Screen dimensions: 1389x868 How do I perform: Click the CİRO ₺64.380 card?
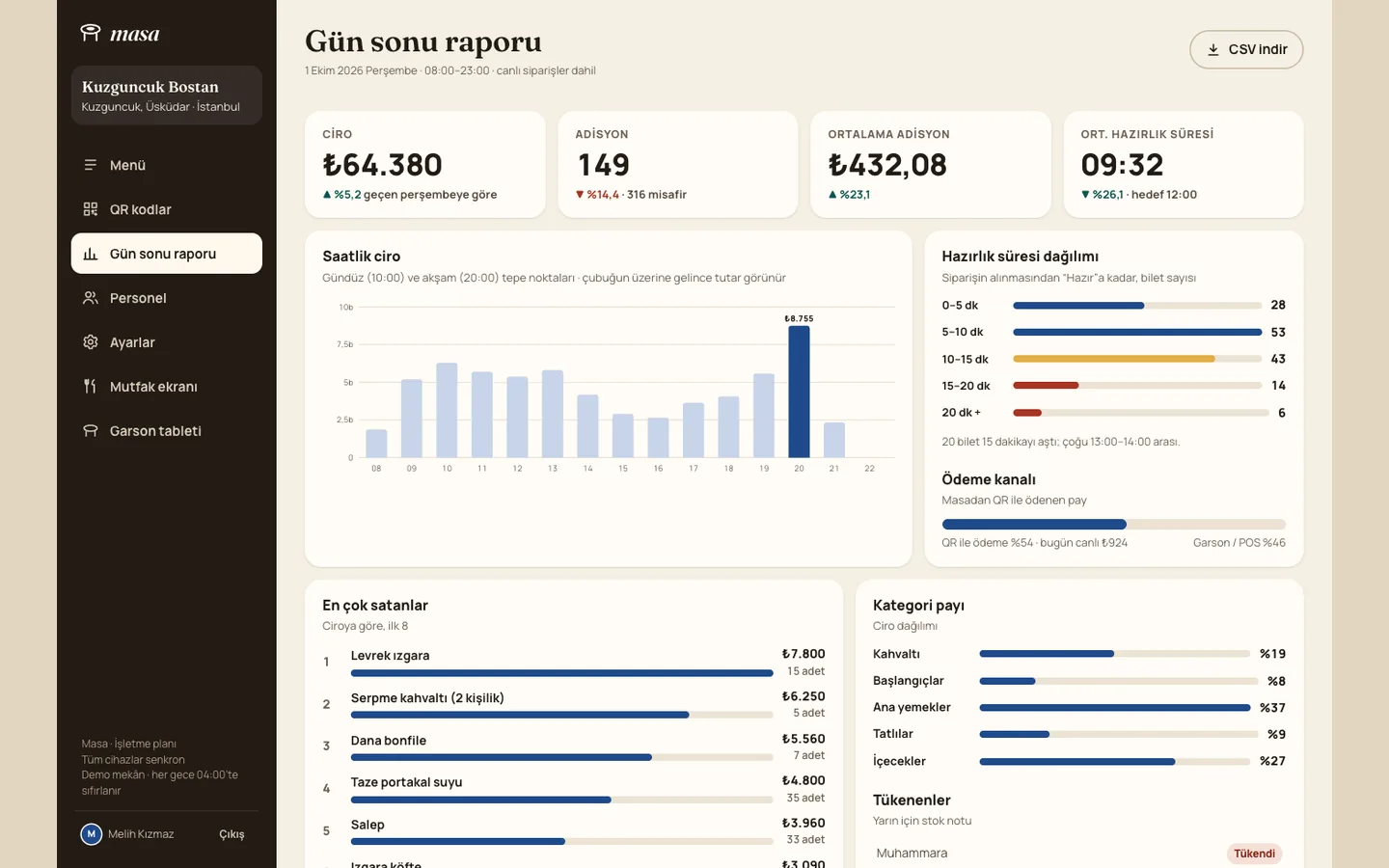pyautogui.click(x=425, y=164)
